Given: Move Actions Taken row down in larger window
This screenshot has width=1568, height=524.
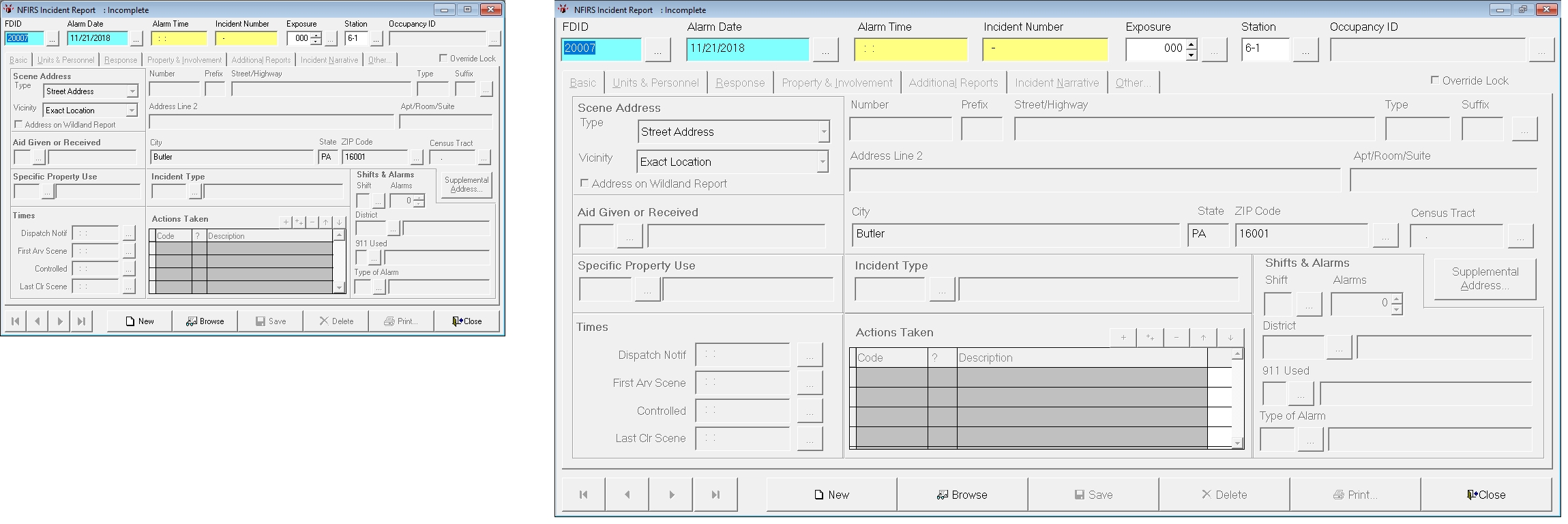Looking at the screenshot, I should (1230, 337).
